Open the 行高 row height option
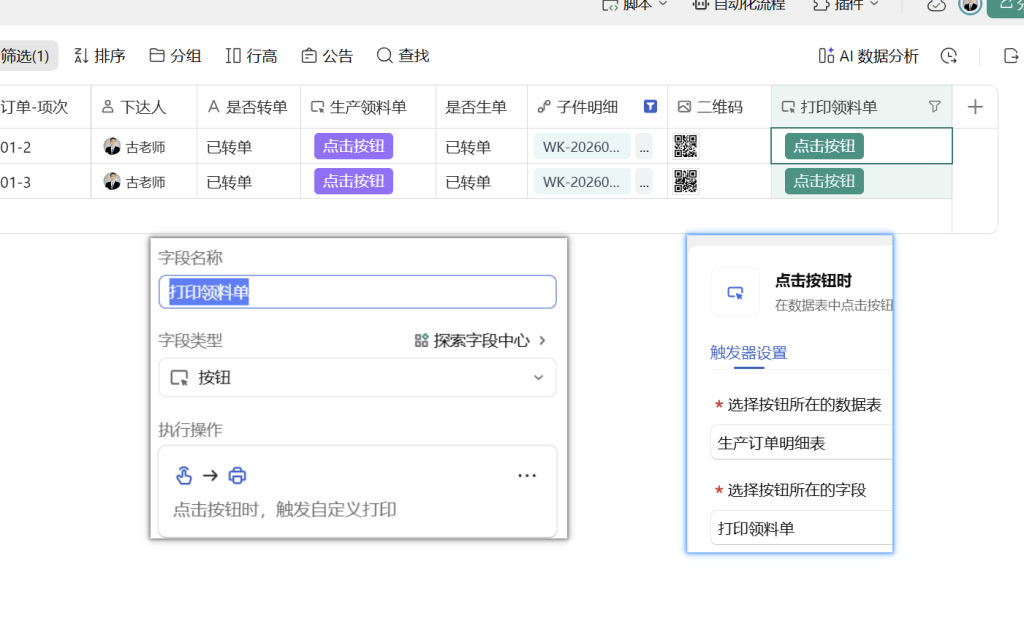The image size is (1024, 621). pos(251,56)
